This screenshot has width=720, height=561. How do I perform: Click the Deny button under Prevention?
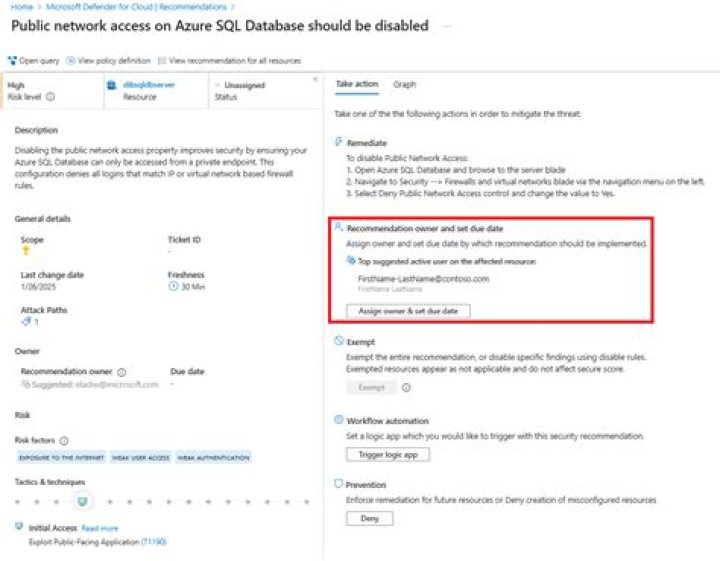point(369,519)
